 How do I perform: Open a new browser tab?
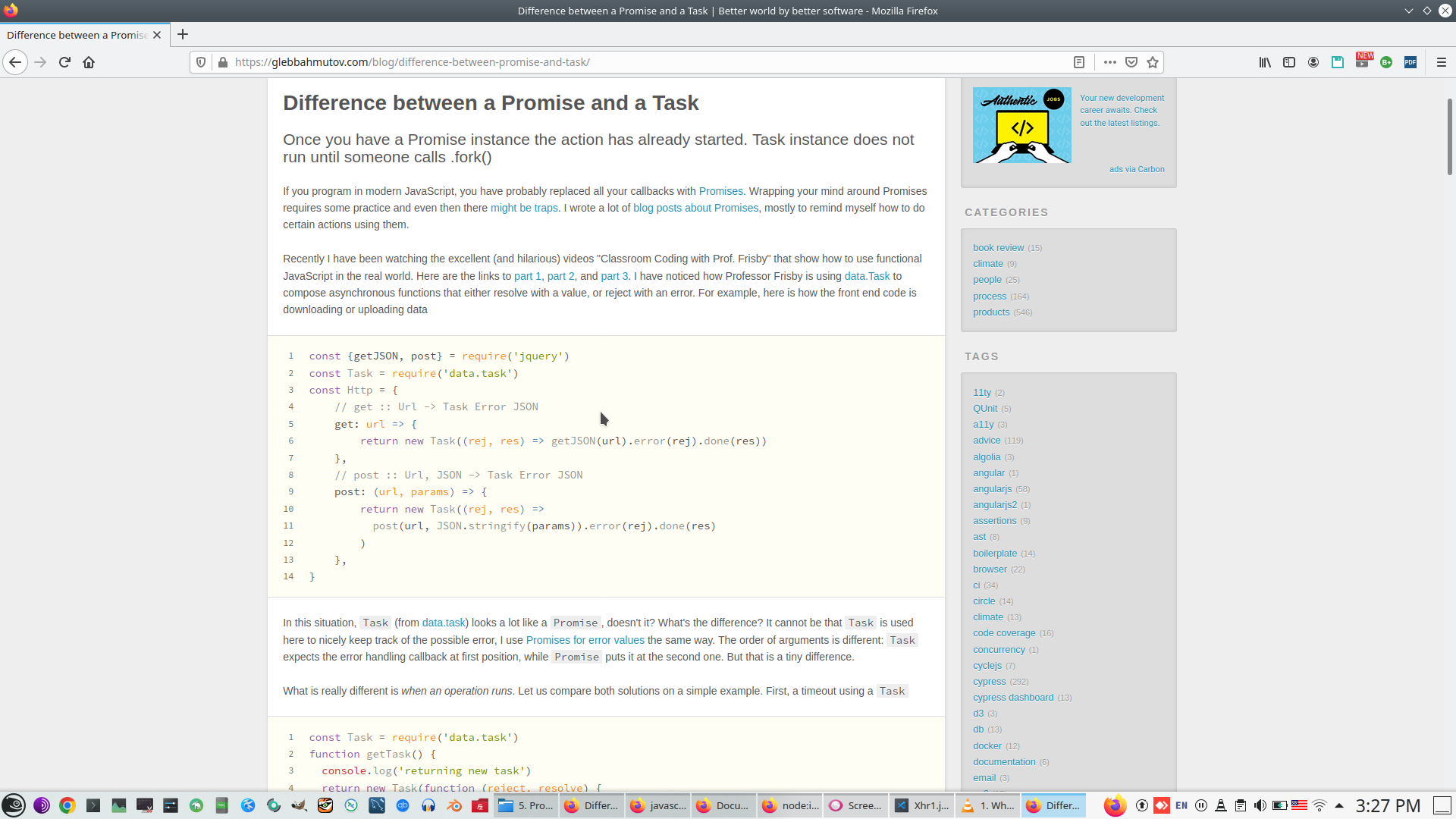183,35
